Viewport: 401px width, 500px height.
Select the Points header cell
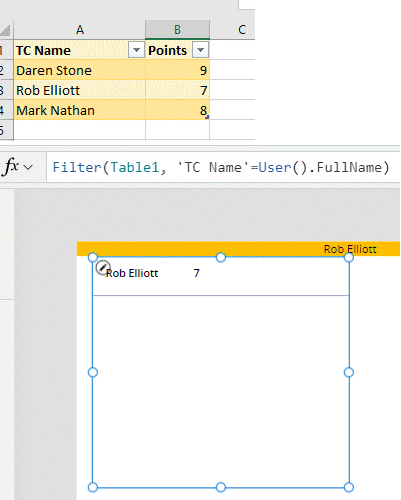(177, 50)
